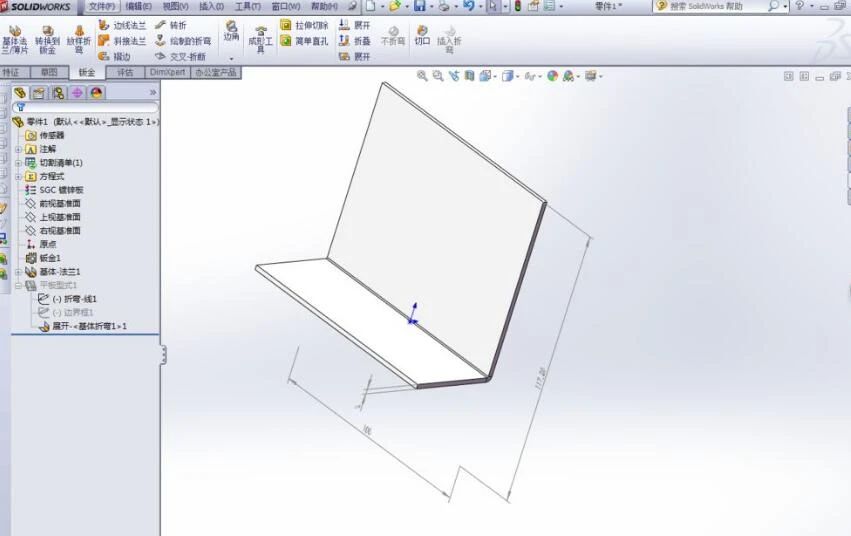851x536 pixels.
Task: Expand the 切割清单(1) tree node
Action: pyautogui.click(x=18, y=163)
